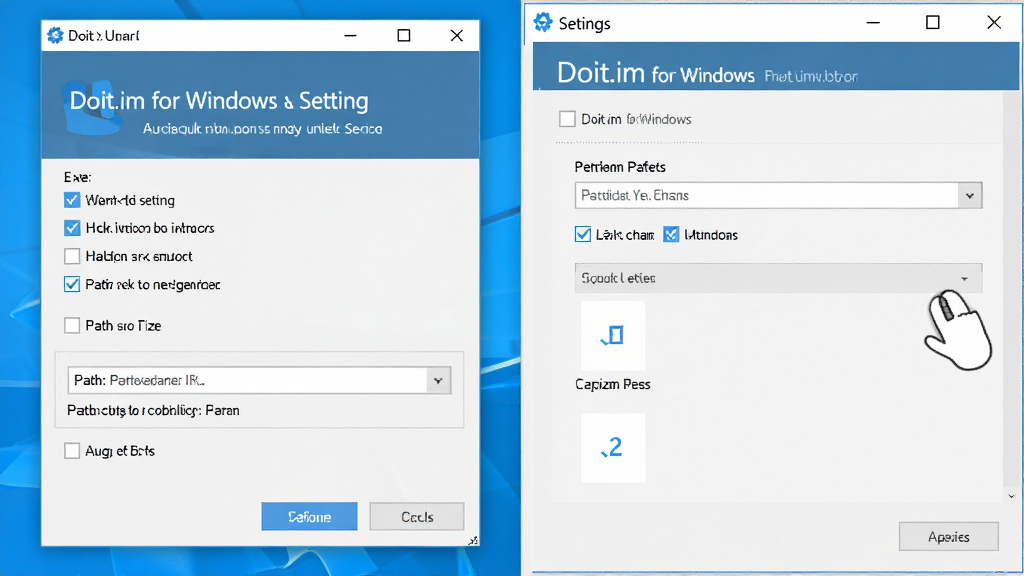Open the Path dropdown arrow in left window
Viewport: 1024px width, 576px height.
(x=438, y=381)
